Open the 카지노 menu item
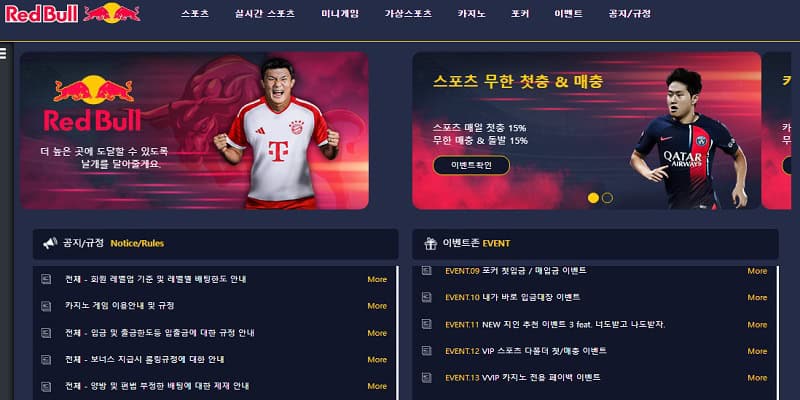The height and width of the screenshot is (400, 800). pos(471,14)
